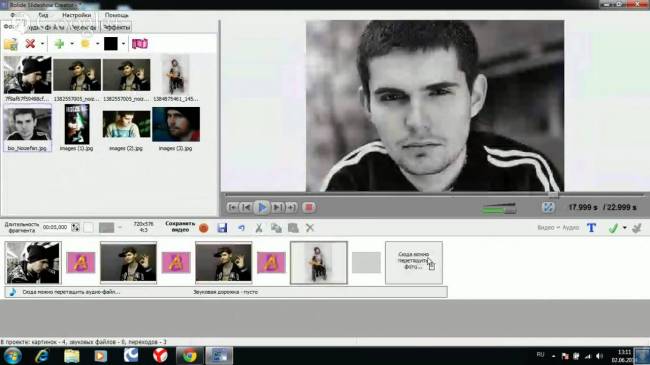Viewport: 650px width, 365px height.
Task: Click the black background color swatch
Action: 111,44
